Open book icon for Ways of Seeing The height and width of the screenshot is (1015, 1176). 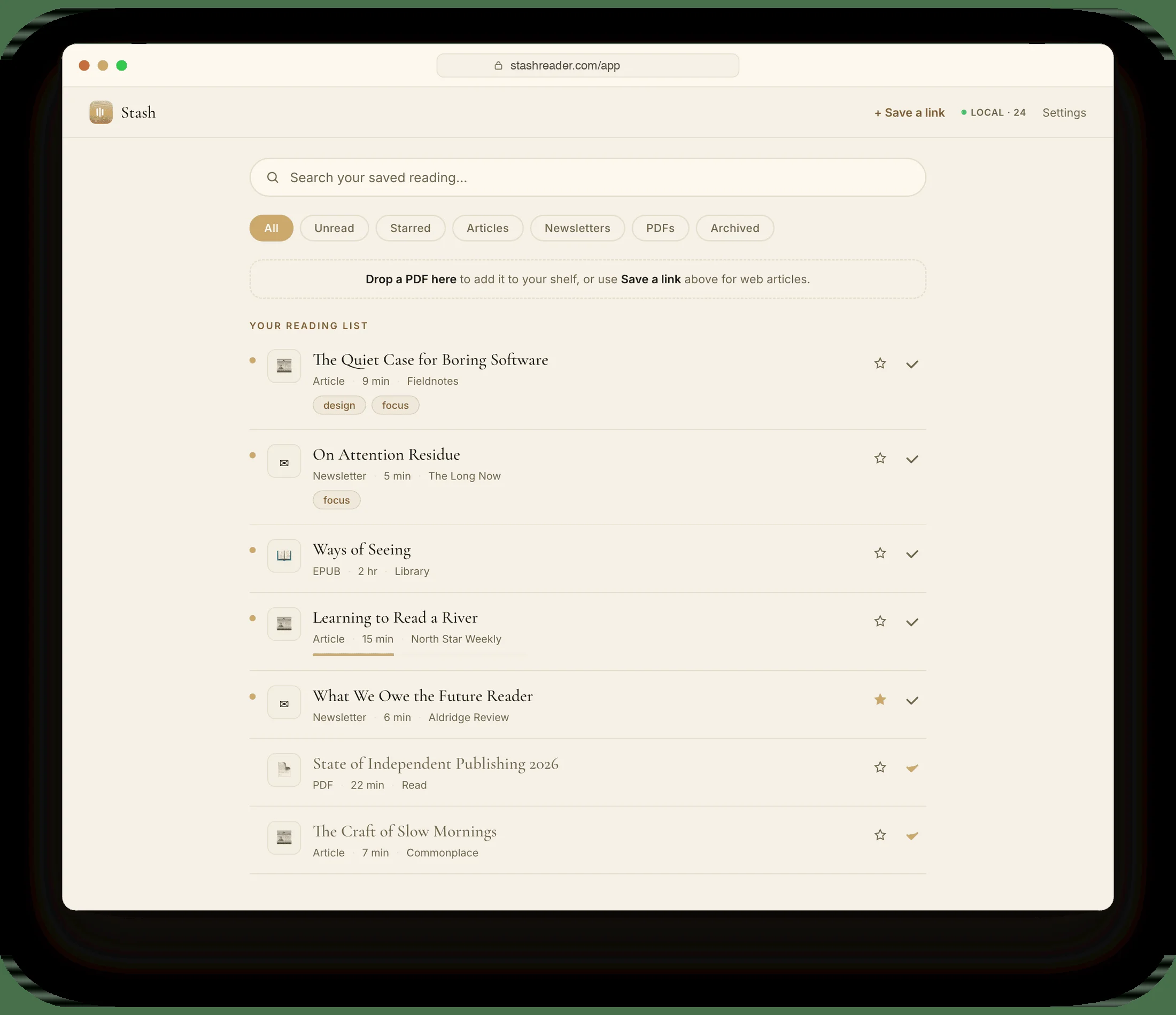[x=284, y=555]
